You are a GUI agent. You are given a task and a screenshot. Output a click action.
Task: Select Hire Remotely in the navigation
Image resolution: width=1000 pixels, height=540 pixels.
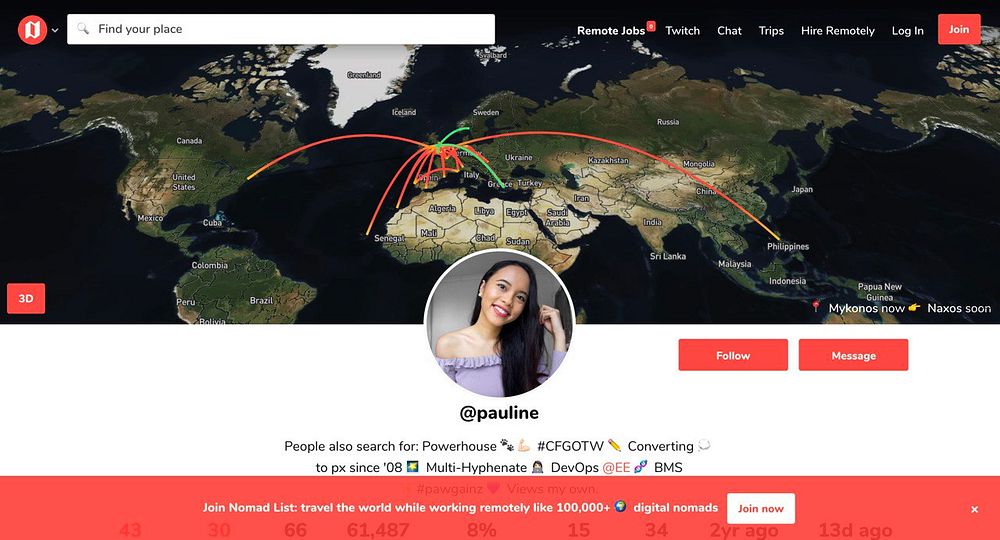837,31
